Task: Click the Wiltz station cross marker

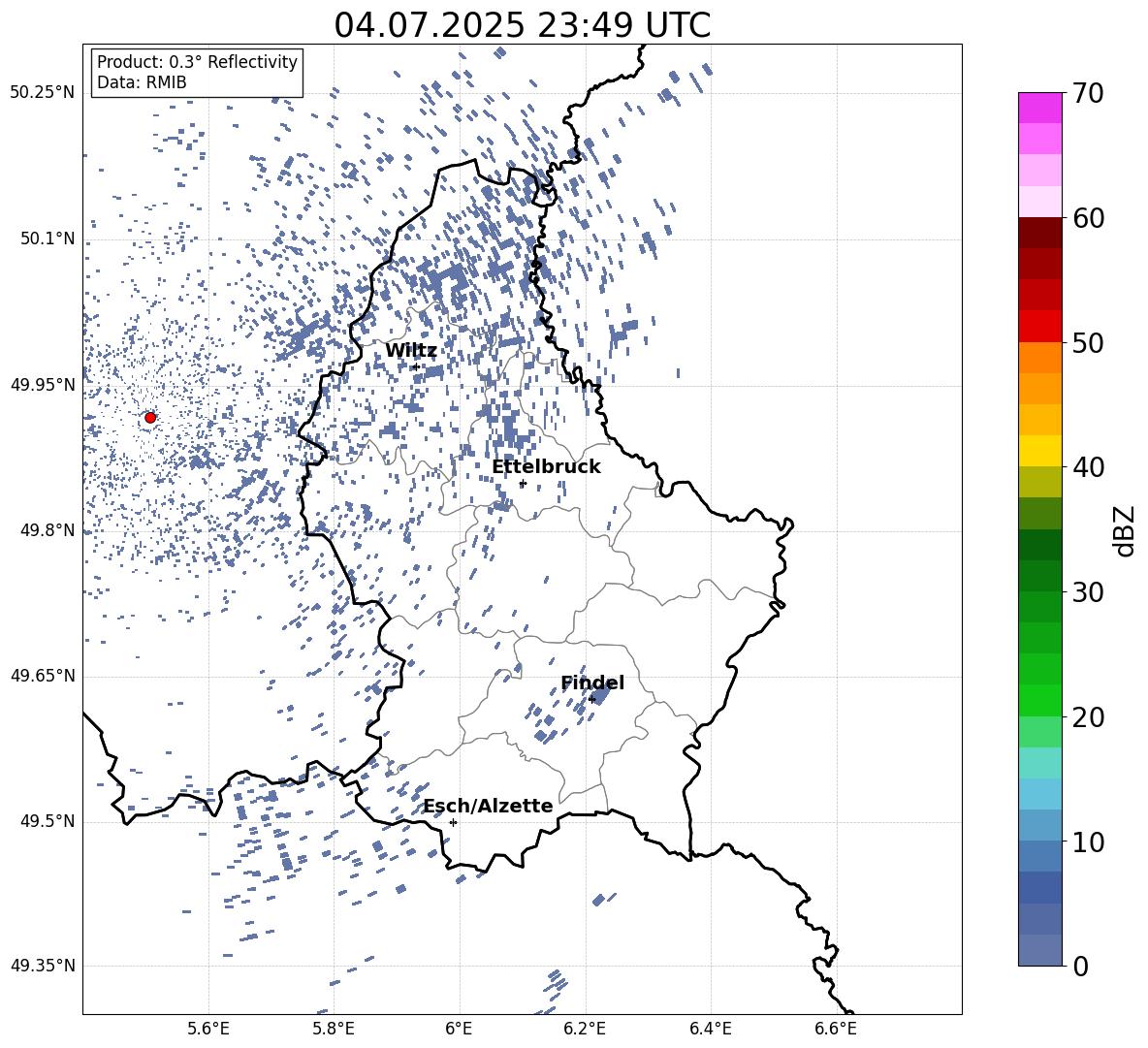Action: pos(416,367)
